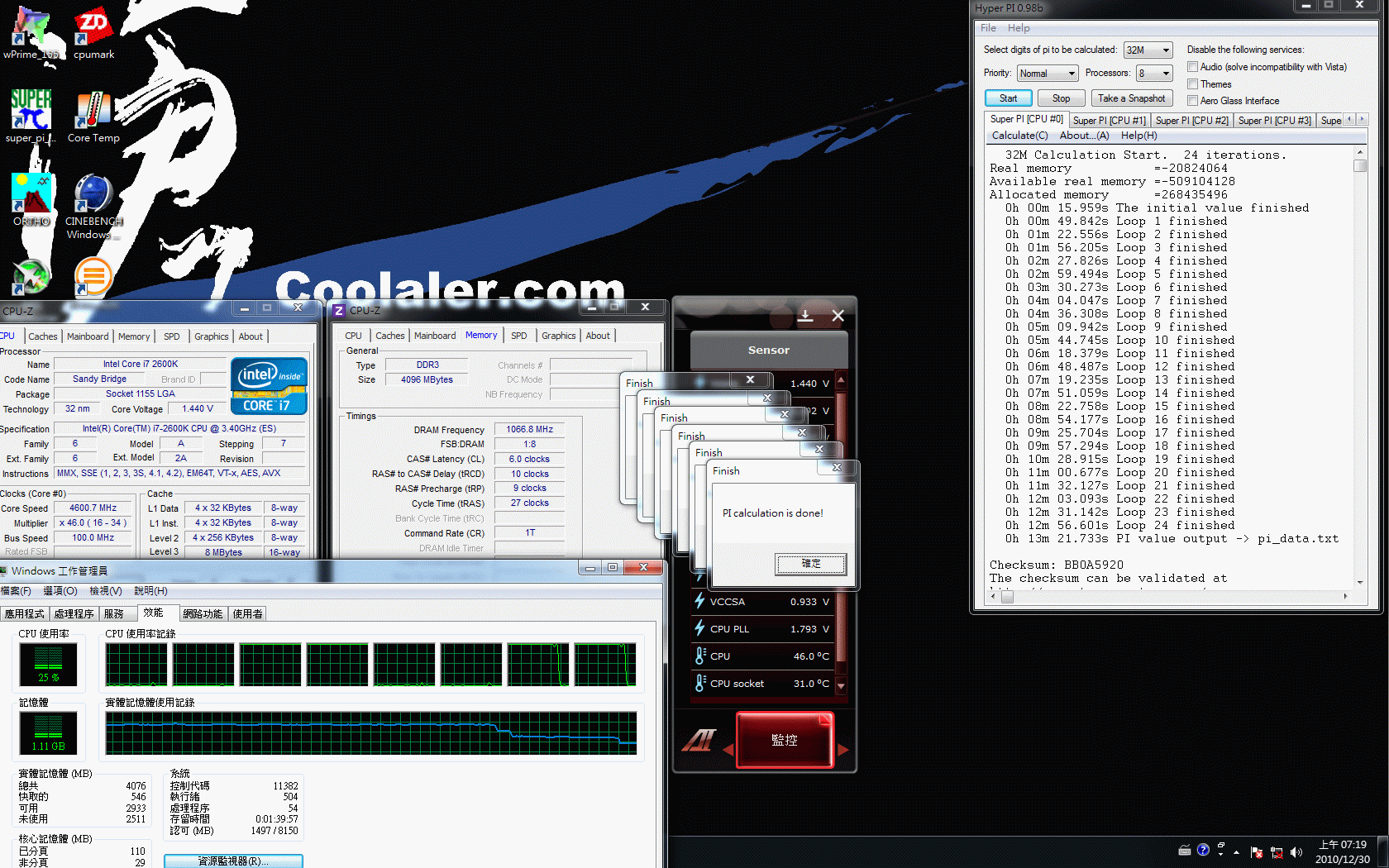Open the orange circle lines desktop shortcut
Image resolution: width=1389 pixels, height=868 pixels.
point(93,277)
